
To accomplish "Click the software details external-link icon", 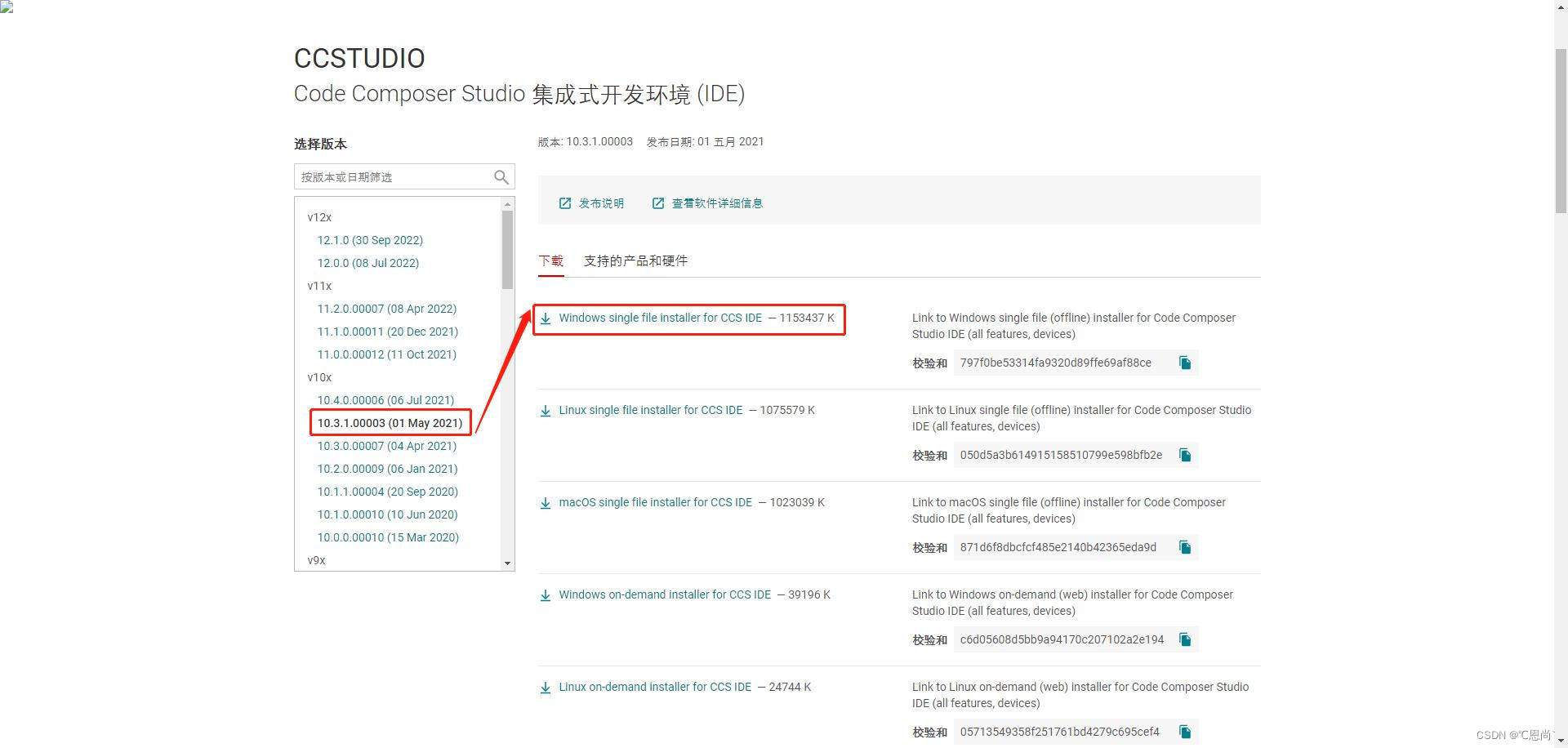I will pos(658,203).
